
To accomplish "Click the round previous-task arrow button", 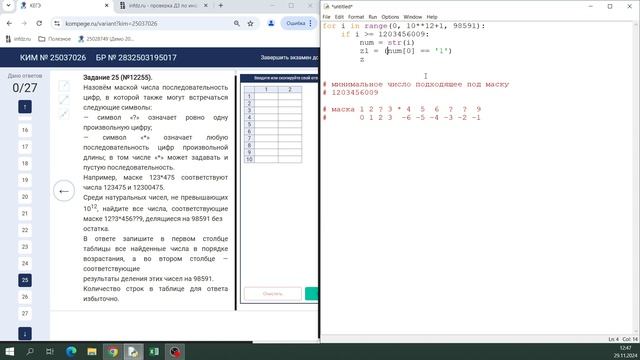I will tap(64, 191).
